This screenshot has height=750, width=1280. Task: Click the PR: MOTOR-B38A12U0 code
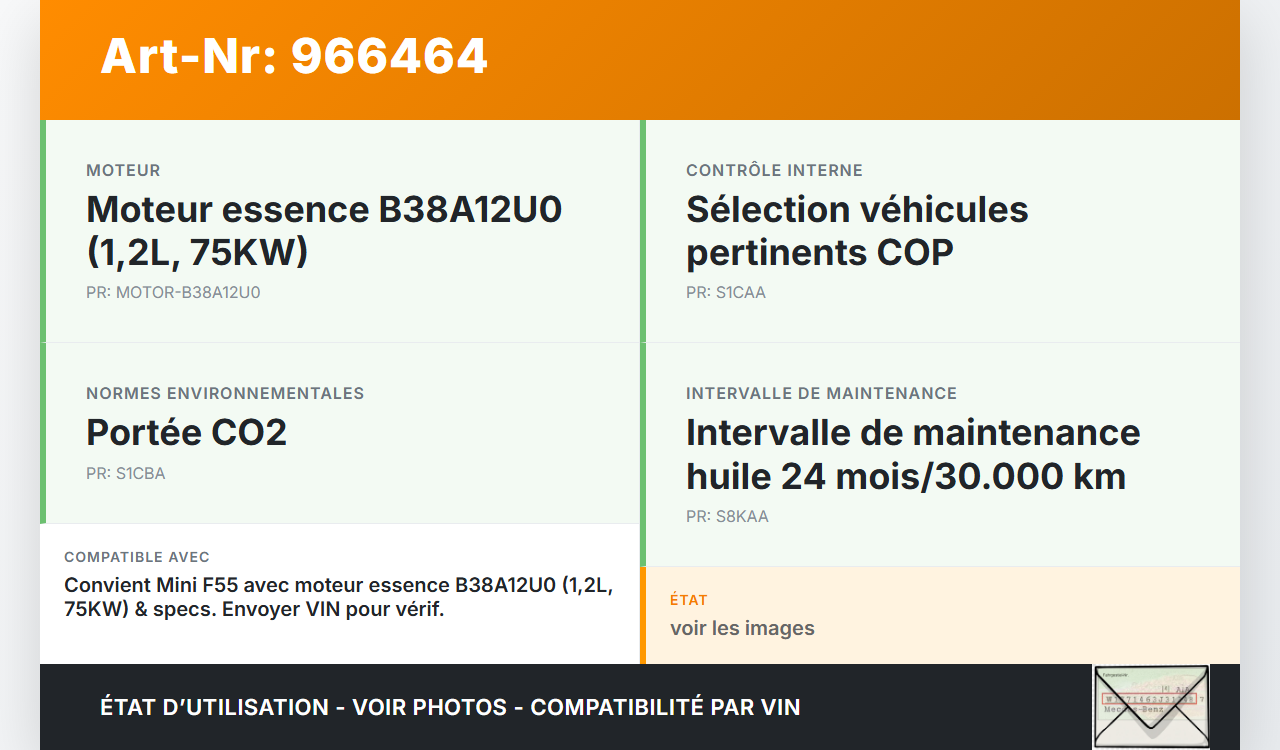pos(173,293)
